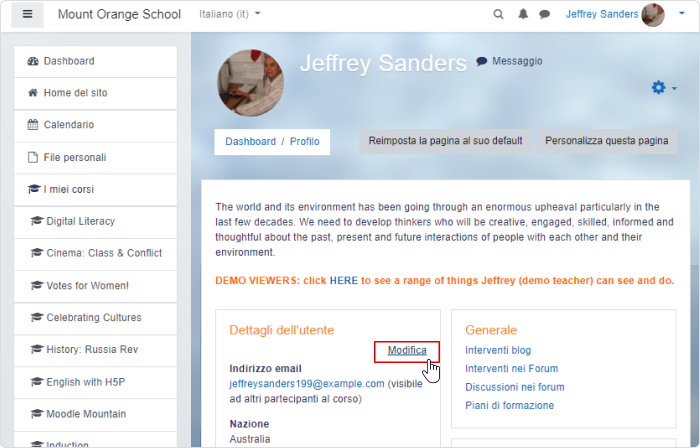This screenshot has height=448, width=700.
Task: Click the jeffreysanders199@example.com email link
Action: pos(307,384)
